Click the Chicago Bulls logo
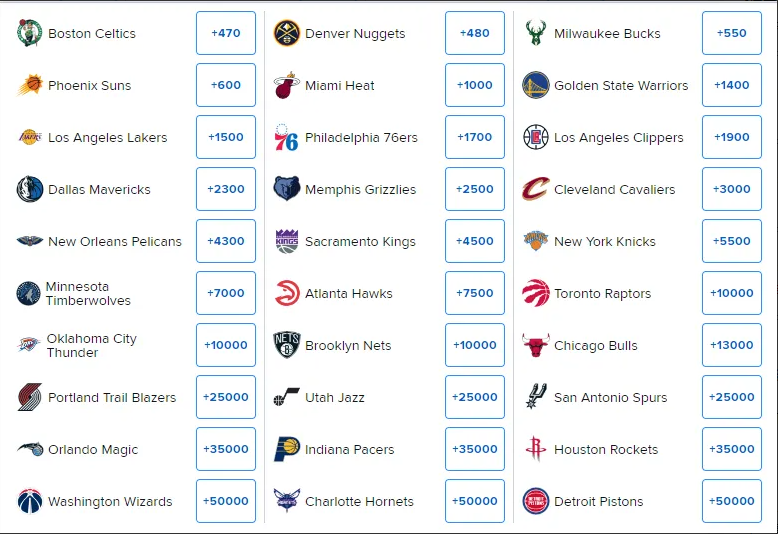This screenshot has height=534, width=778. pos(536,345)
